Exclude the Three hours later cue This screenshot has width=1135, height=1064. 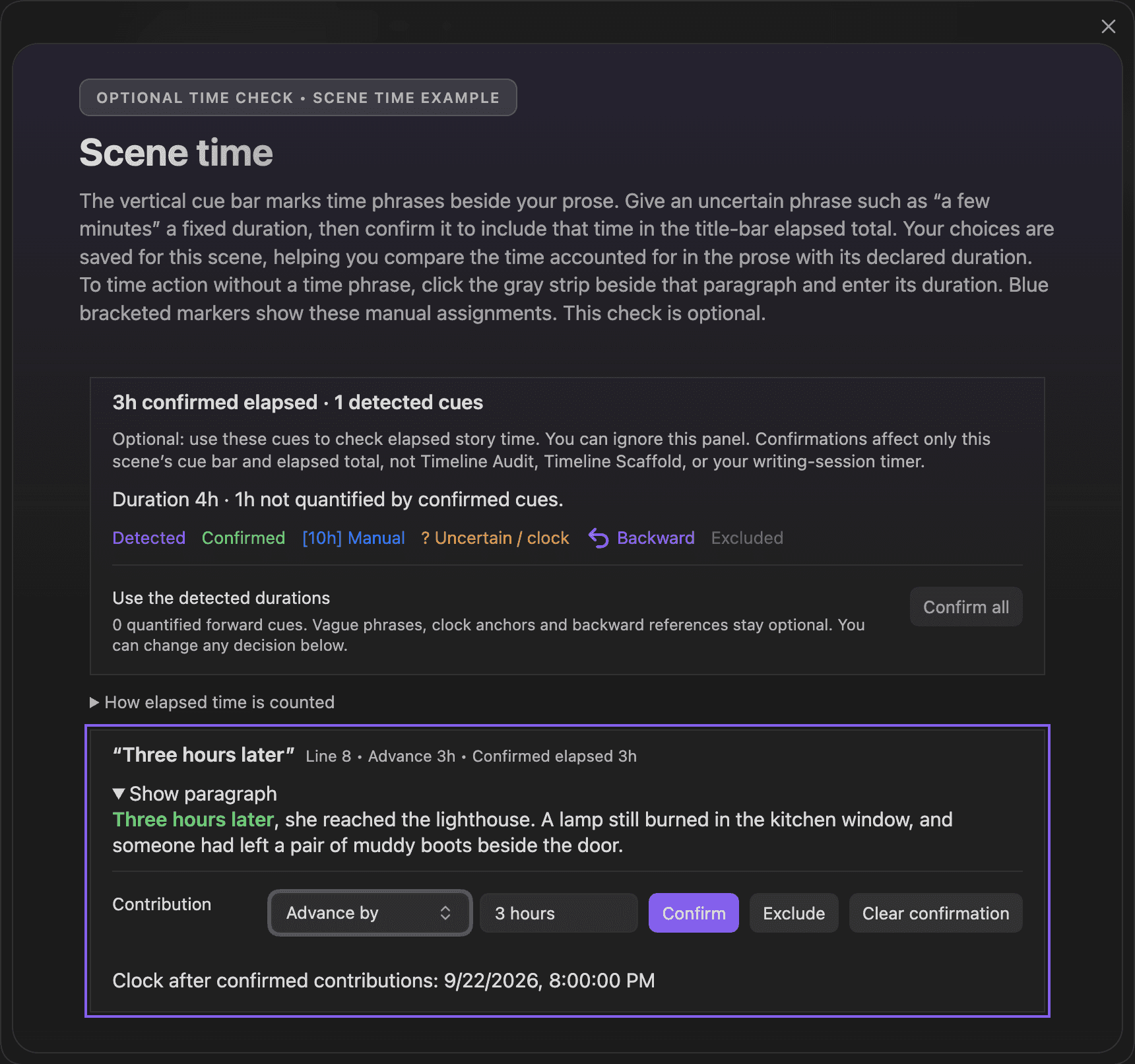coord(794,913)
